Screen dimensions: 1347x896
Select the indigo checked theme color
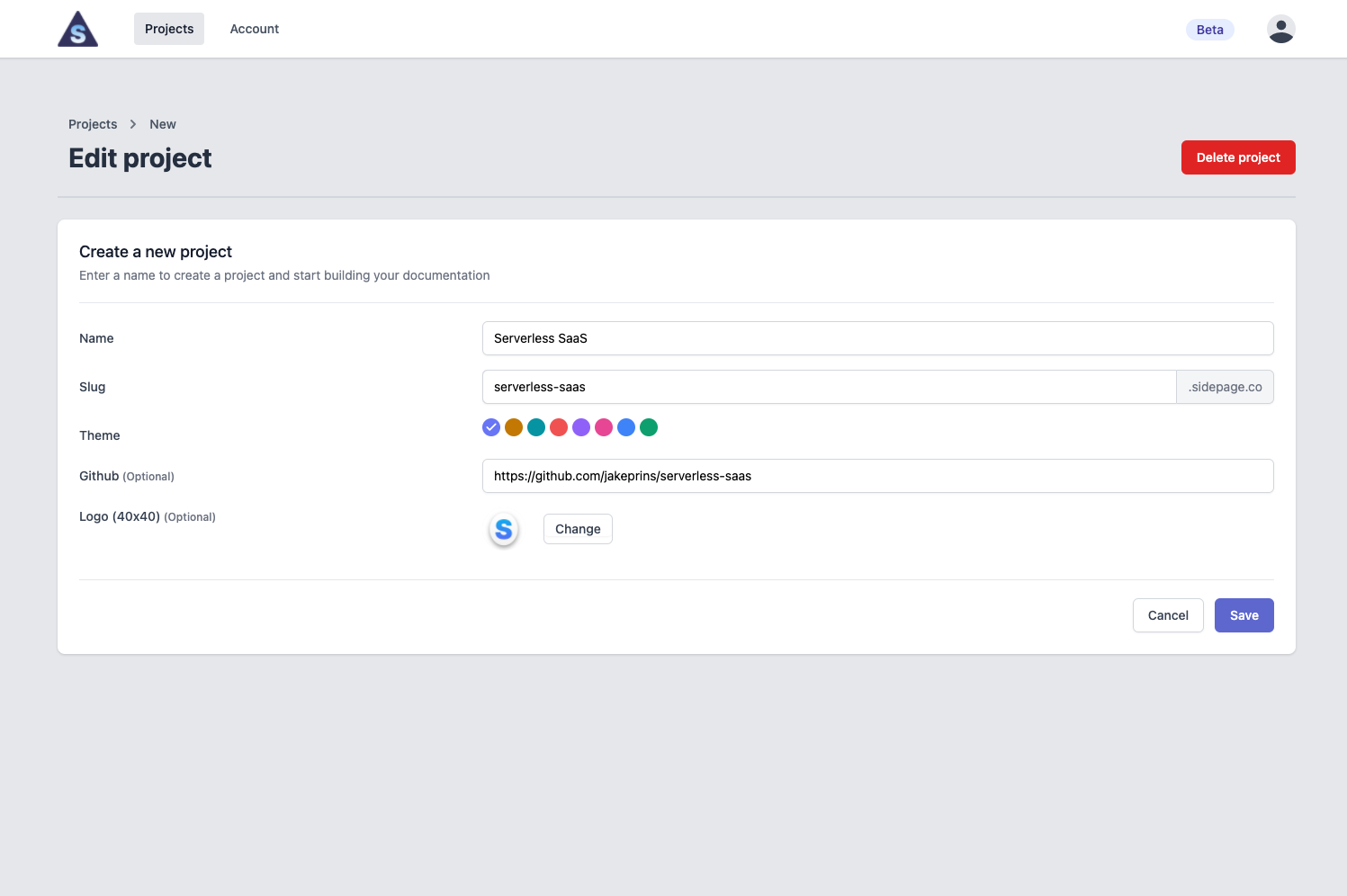[x=491, y=427]
